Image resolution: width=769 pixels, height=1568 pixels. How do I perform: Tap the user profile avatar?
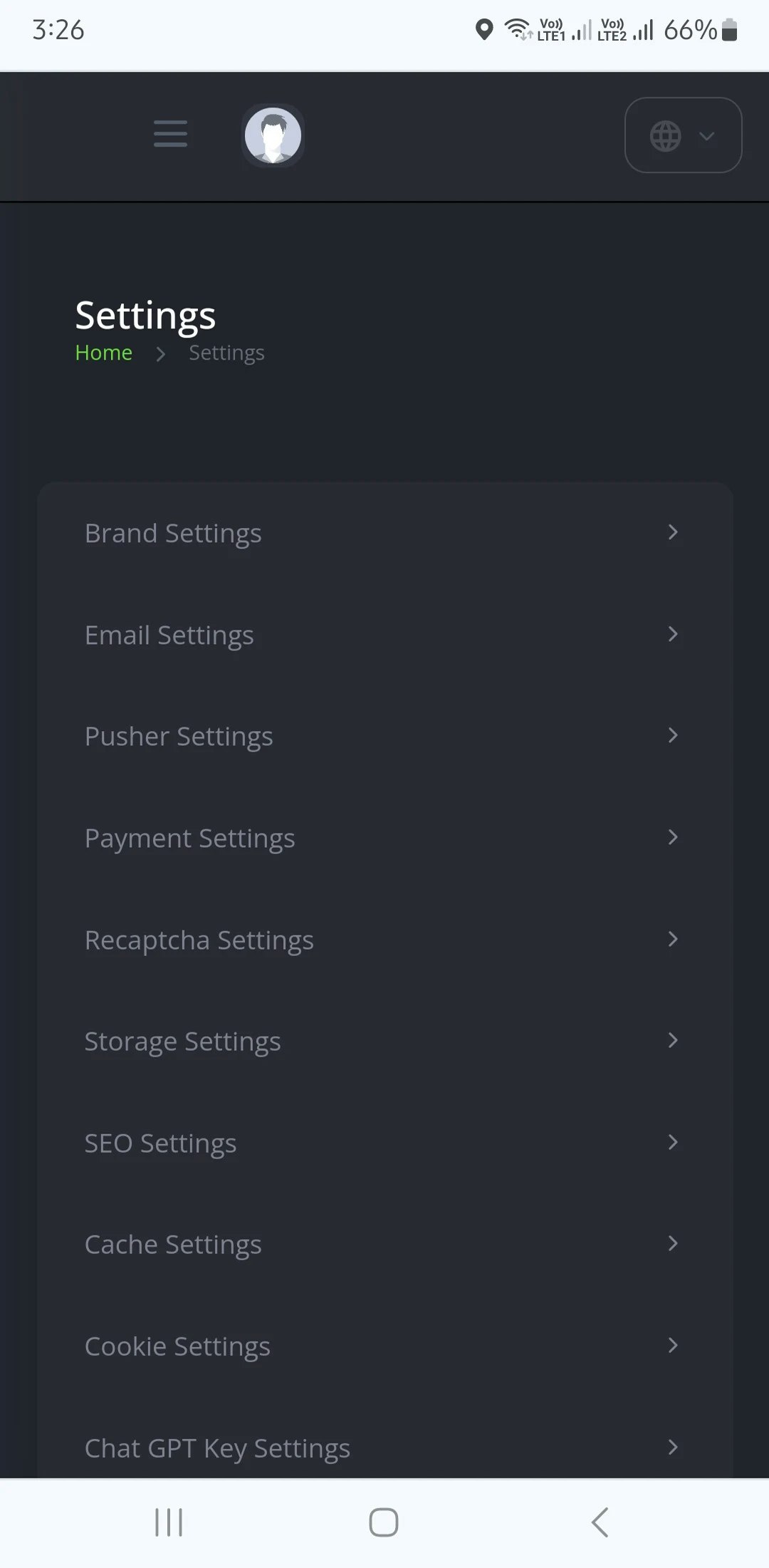pos(273,135)
